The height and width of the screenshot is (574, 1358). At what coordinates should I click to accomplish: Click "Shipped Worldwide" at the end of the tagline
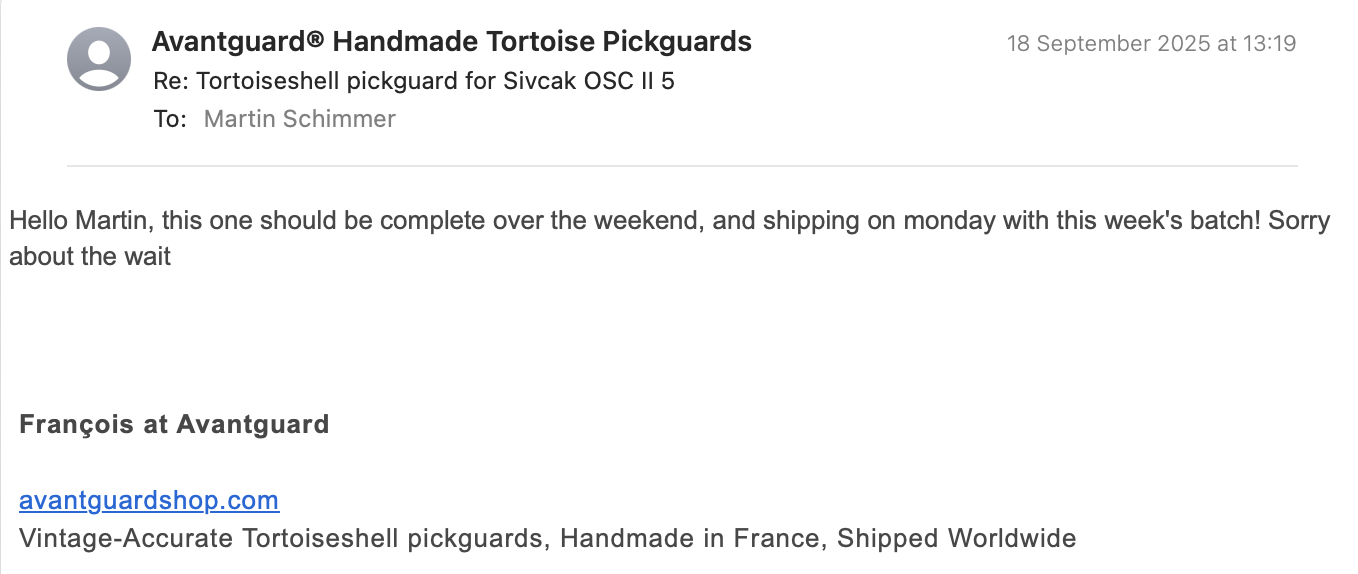coord(956,539)
